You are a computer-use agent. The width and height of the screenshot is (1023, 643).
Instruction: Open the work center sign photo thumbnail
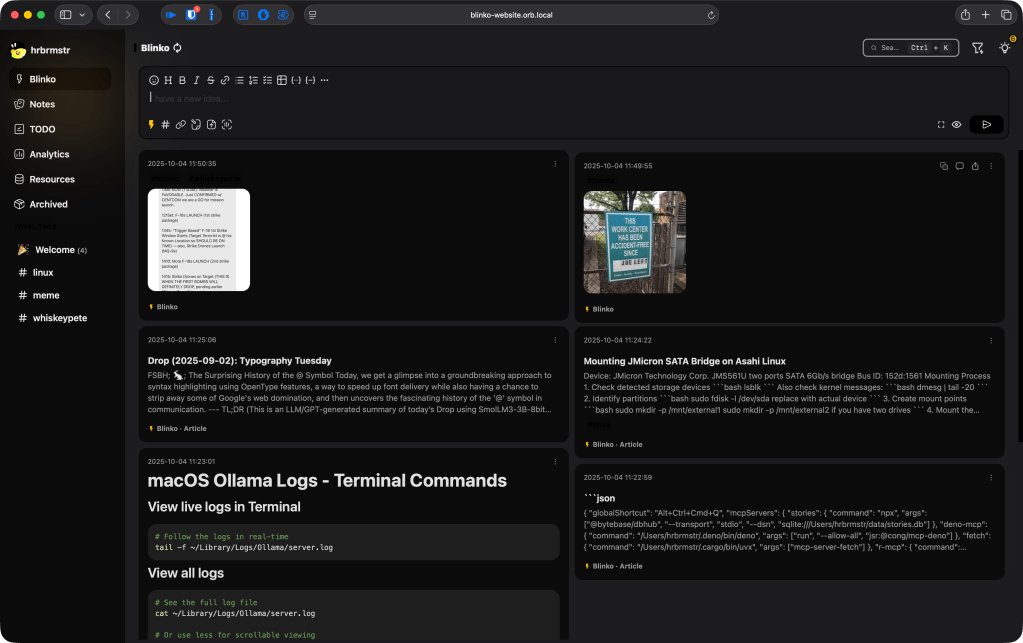coord(634,242)
